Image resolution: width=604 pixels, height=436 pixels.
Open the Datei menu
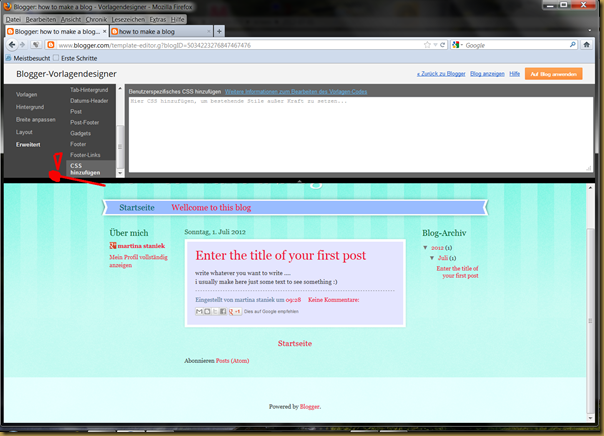13,19
